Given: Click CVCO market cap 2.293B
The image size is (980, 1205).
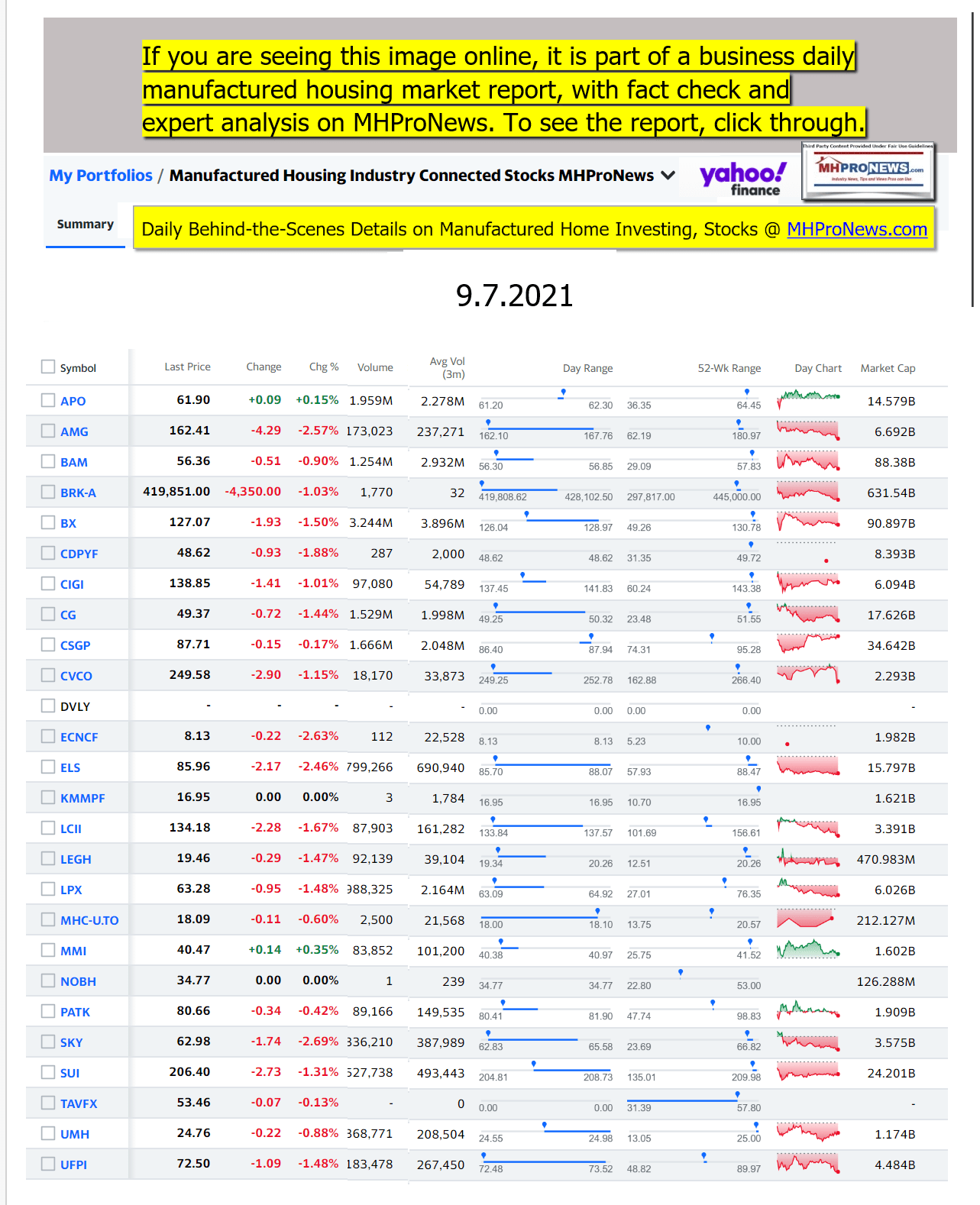Looking at the screenshot, I should tap(894, 676).
